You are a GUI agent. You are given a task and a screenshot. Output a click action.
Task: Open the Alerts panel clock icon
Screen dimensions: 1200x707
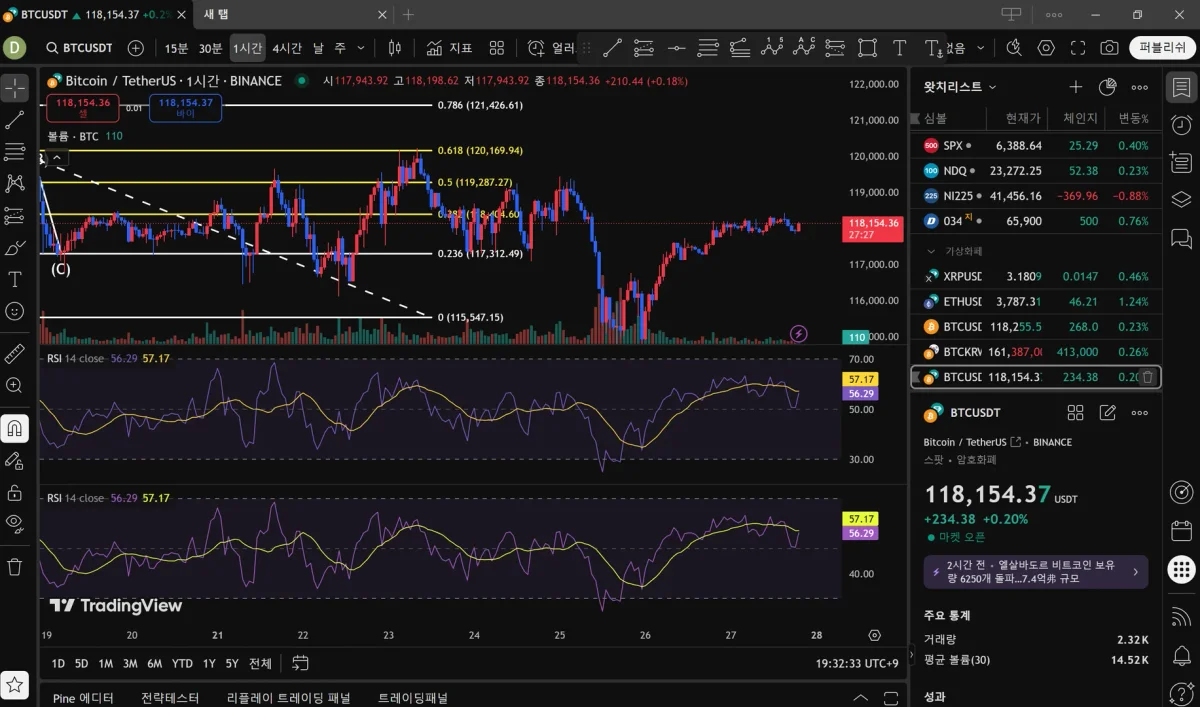click(1181, 125)
